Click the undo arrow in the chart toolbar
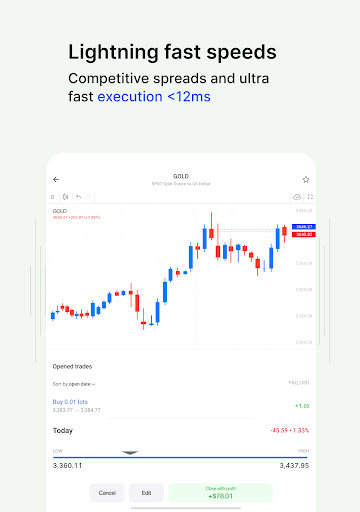 [78, 197]
